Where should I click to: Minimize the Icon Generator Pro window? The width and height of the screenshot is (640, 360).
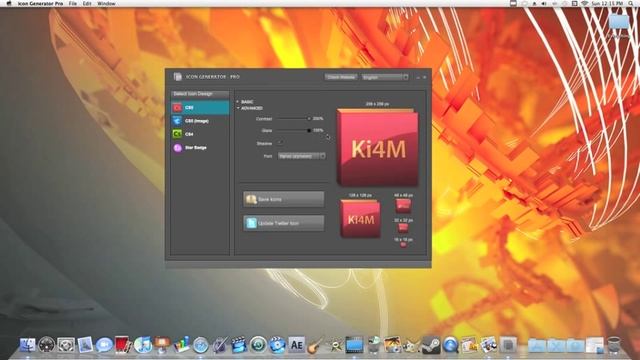coord(418,77)
